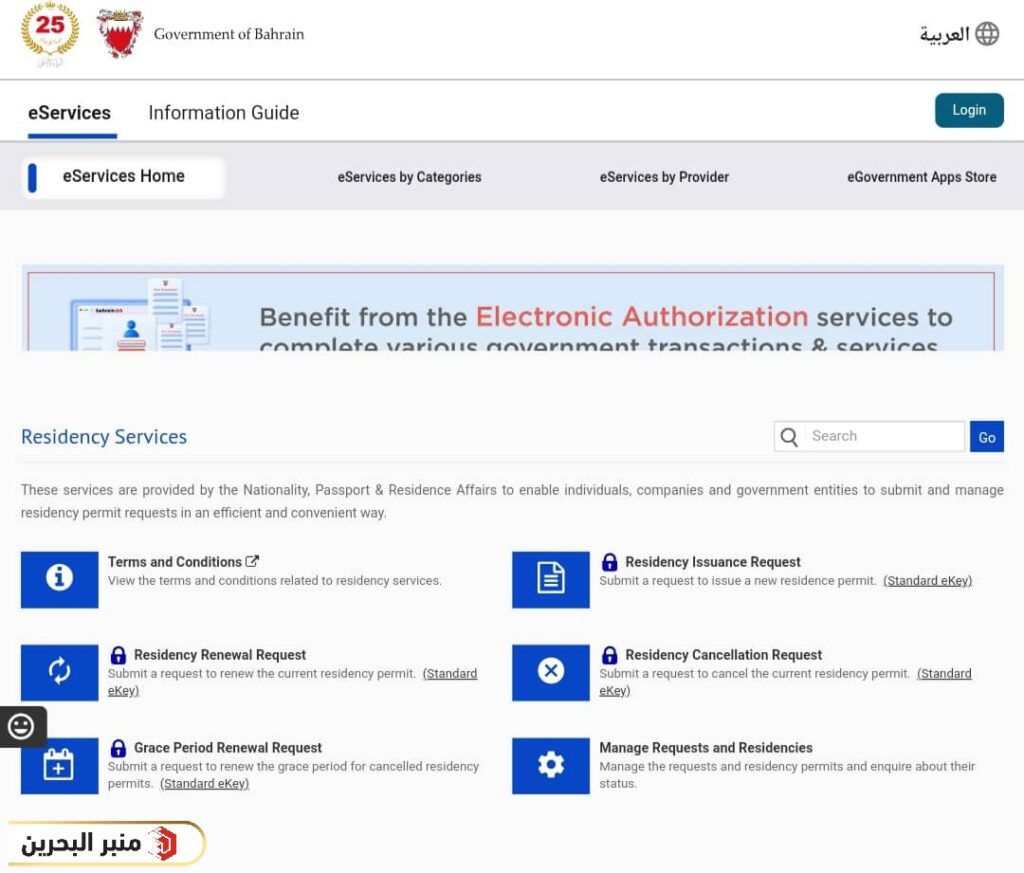Select the document icon for Residency Issuance Request
The width and height of the screenshot is (1024, 873).
tap(550, 580)
